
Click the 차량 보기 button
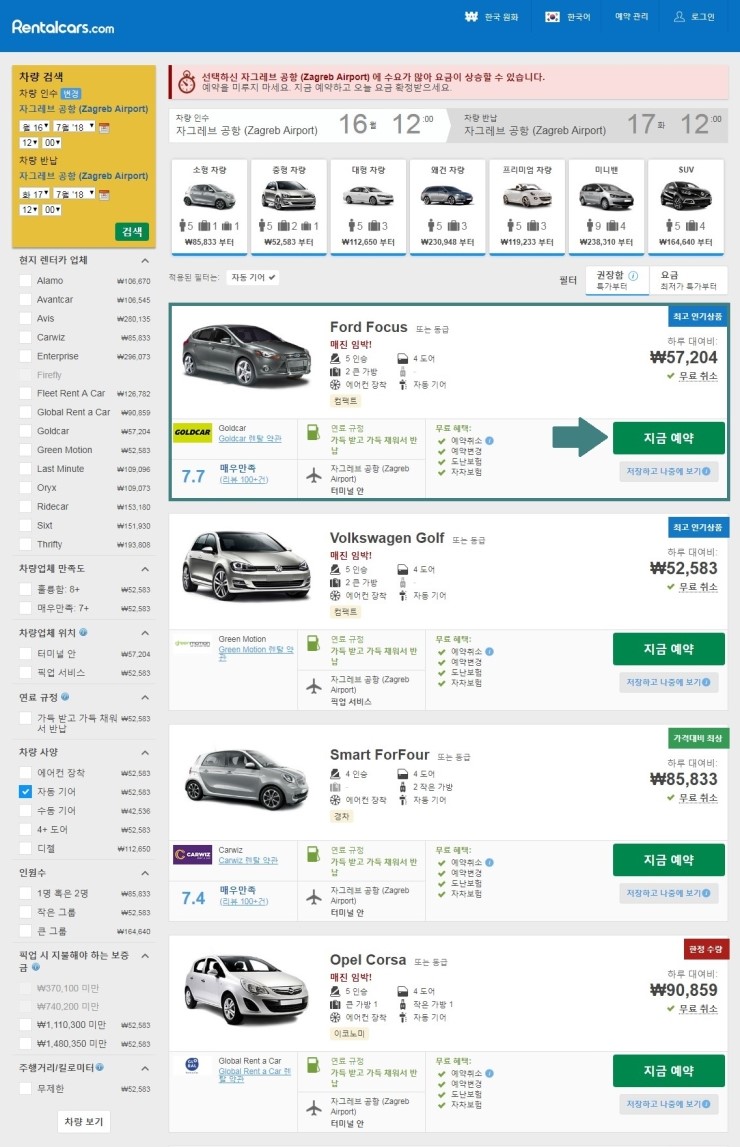[84, 1121]
